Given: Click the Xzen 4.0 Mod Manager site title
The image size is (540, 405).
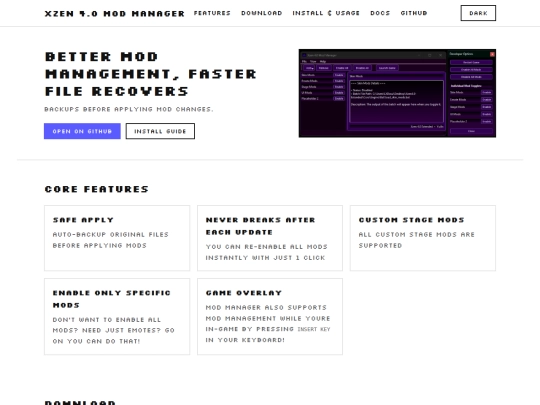Looking at the screenshot, I should click(115, 13).
